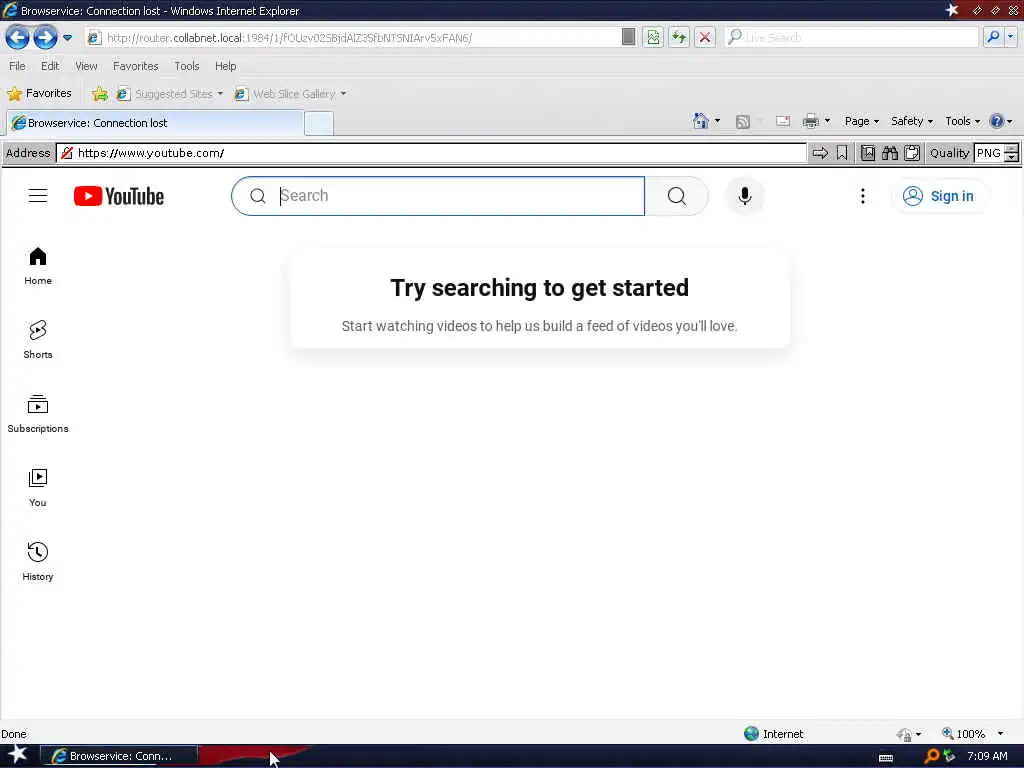Open You in YouTube sidebar

(38, 488)
